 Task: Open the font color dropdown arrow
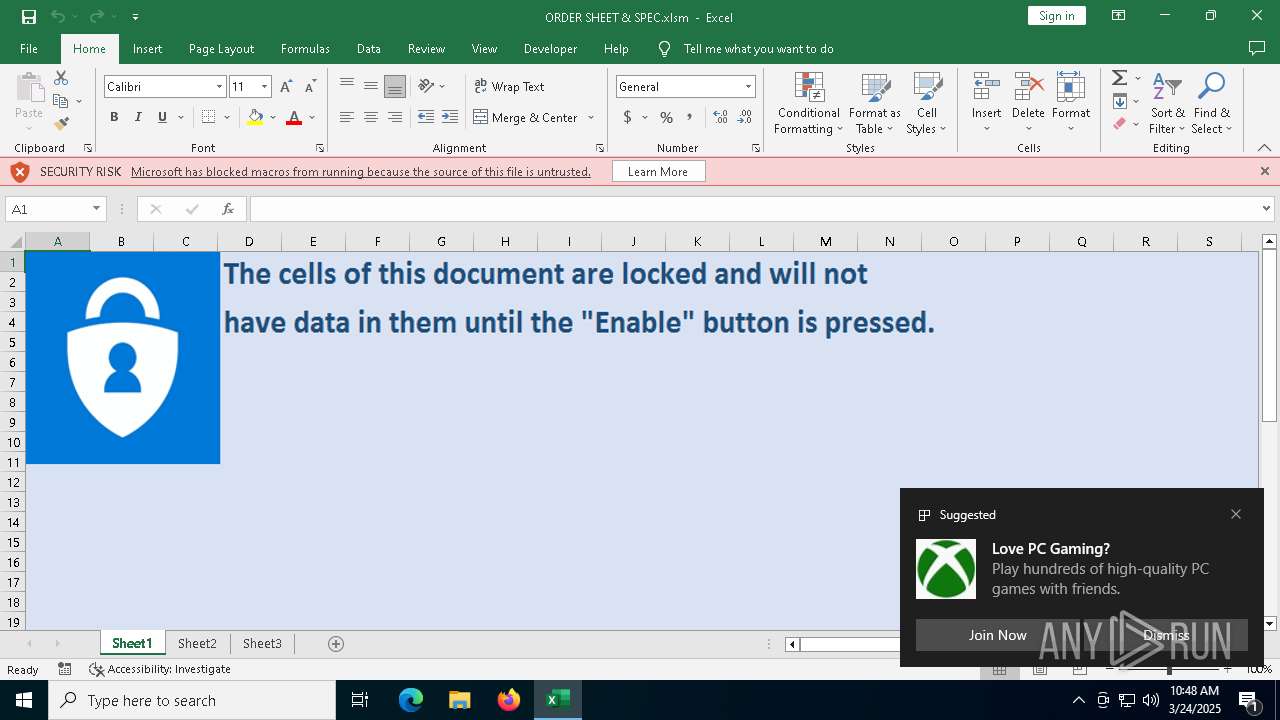pyautogui.click(x=312, y=117)
